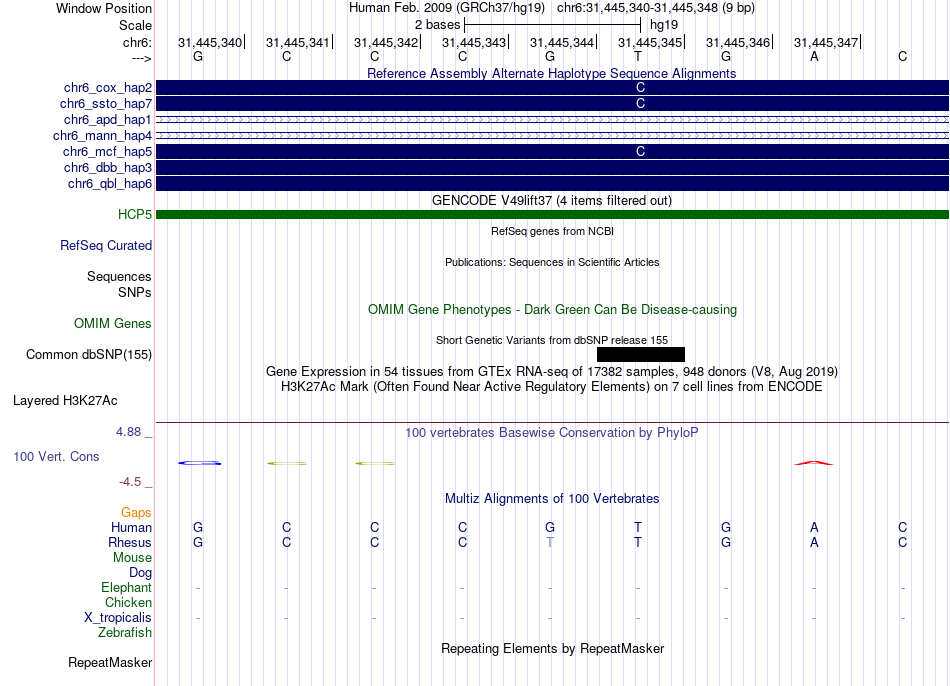Screen dimensions: 950x686
Task: Click the Human species row label
Action: [x=131, y=528]
